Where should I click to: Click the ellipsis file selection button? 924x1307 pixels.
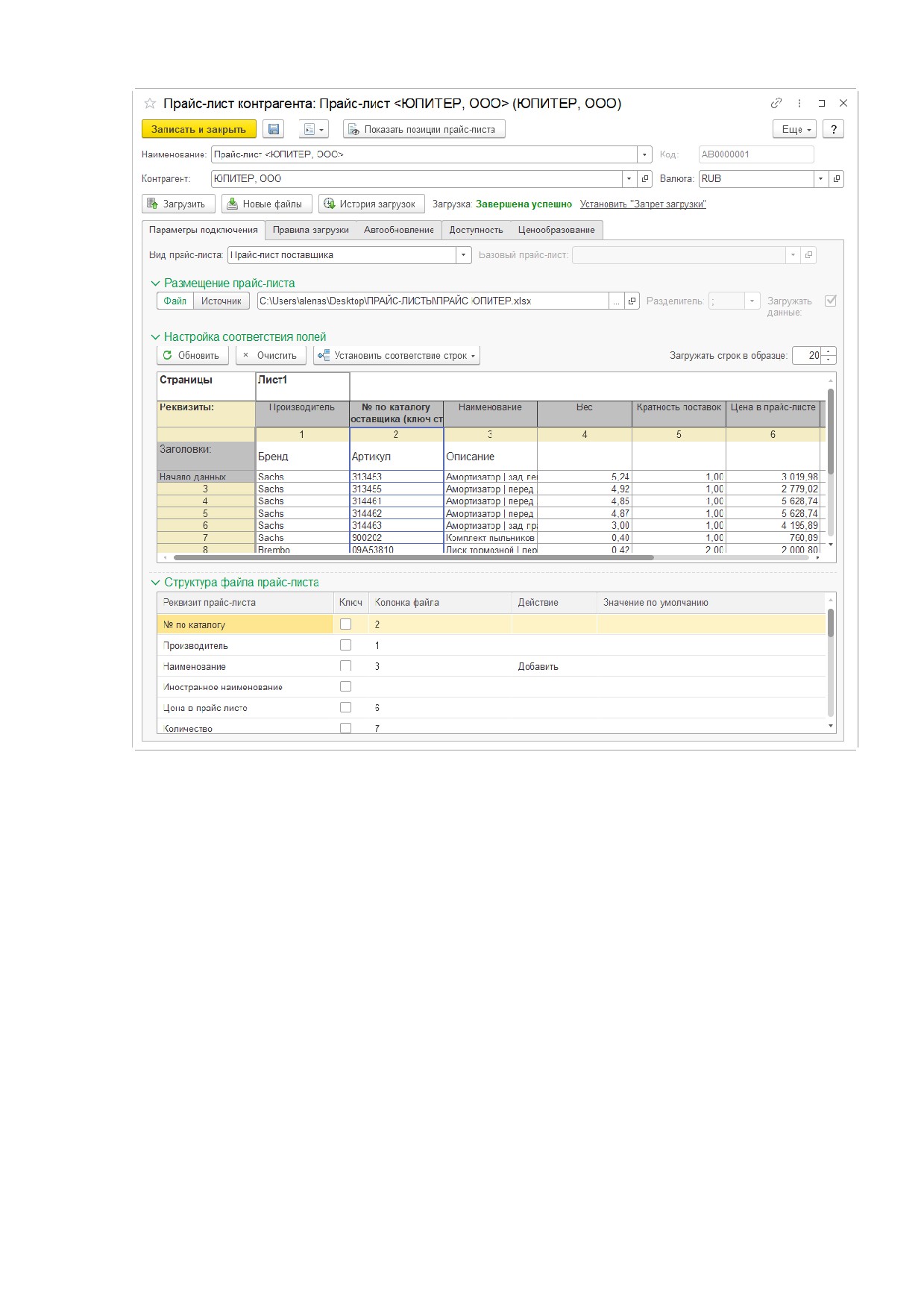(616, 301)
